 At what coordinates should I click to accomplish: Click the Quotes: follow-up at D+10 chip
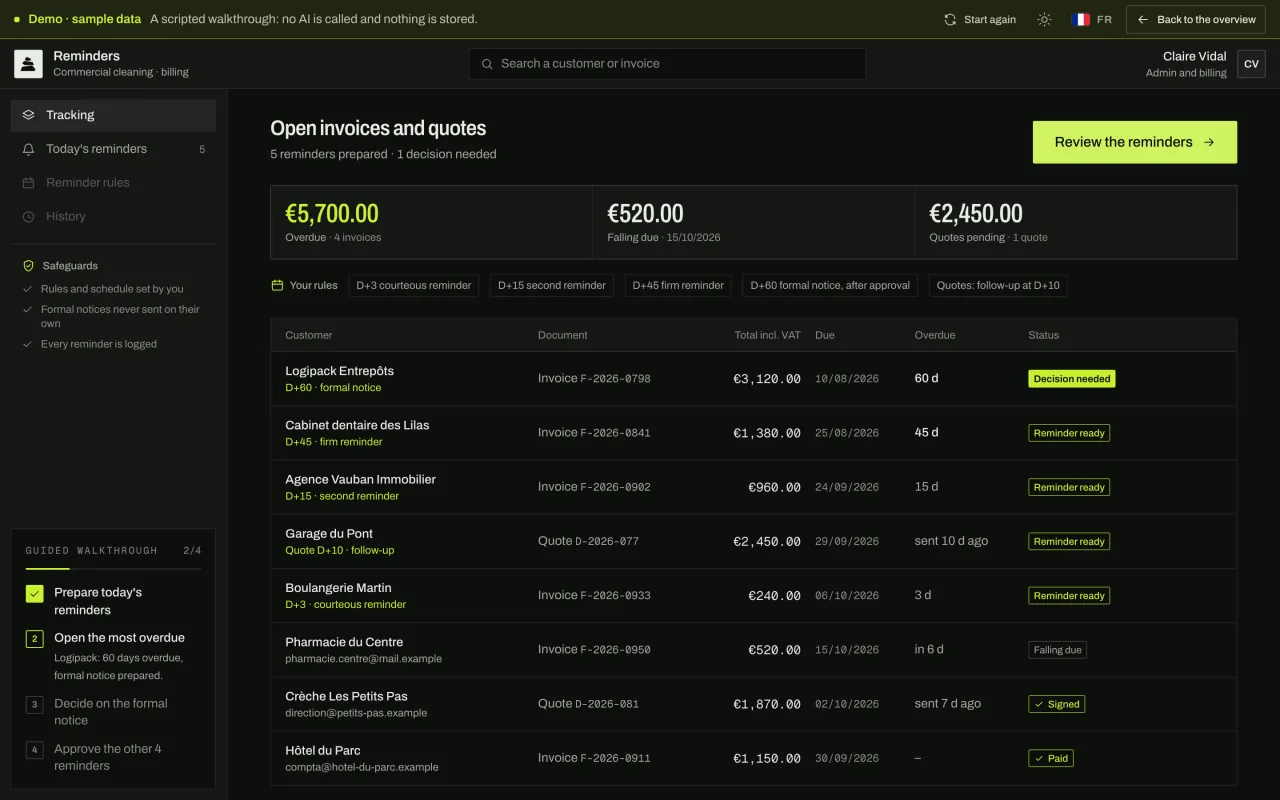998,285
